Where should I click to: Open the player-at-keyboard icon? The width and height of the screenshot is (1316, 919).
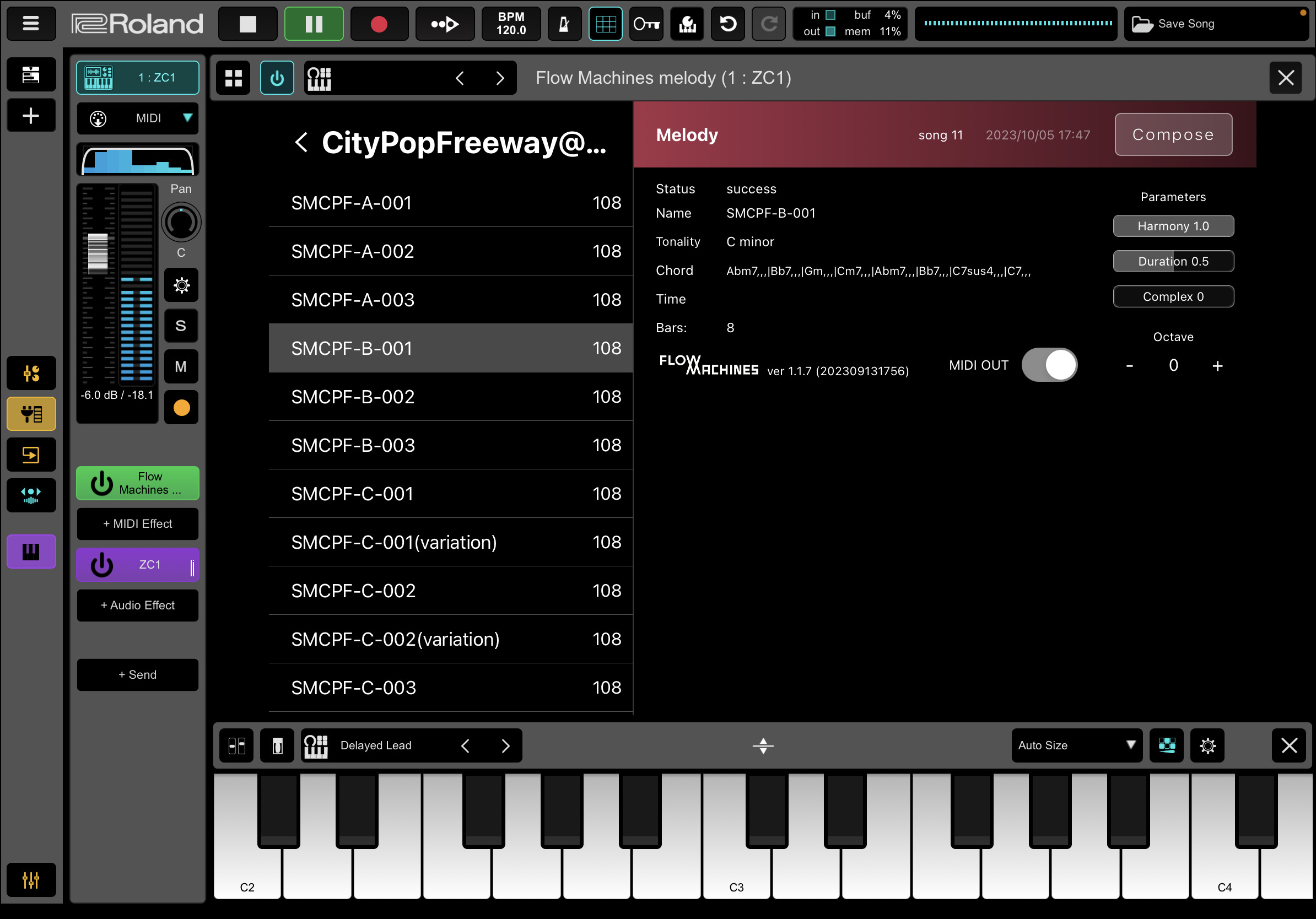(687, 24)
